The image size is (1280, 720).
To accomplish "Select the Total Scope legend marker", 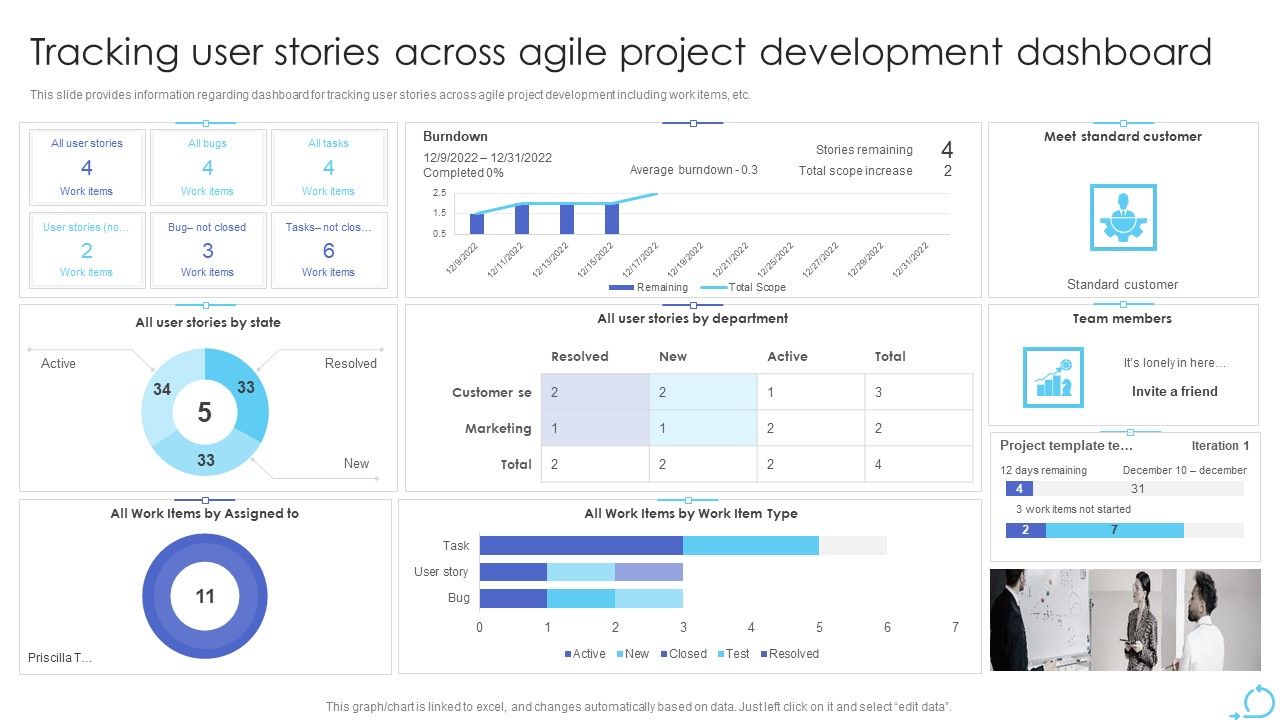I will [x=712, y=288].
